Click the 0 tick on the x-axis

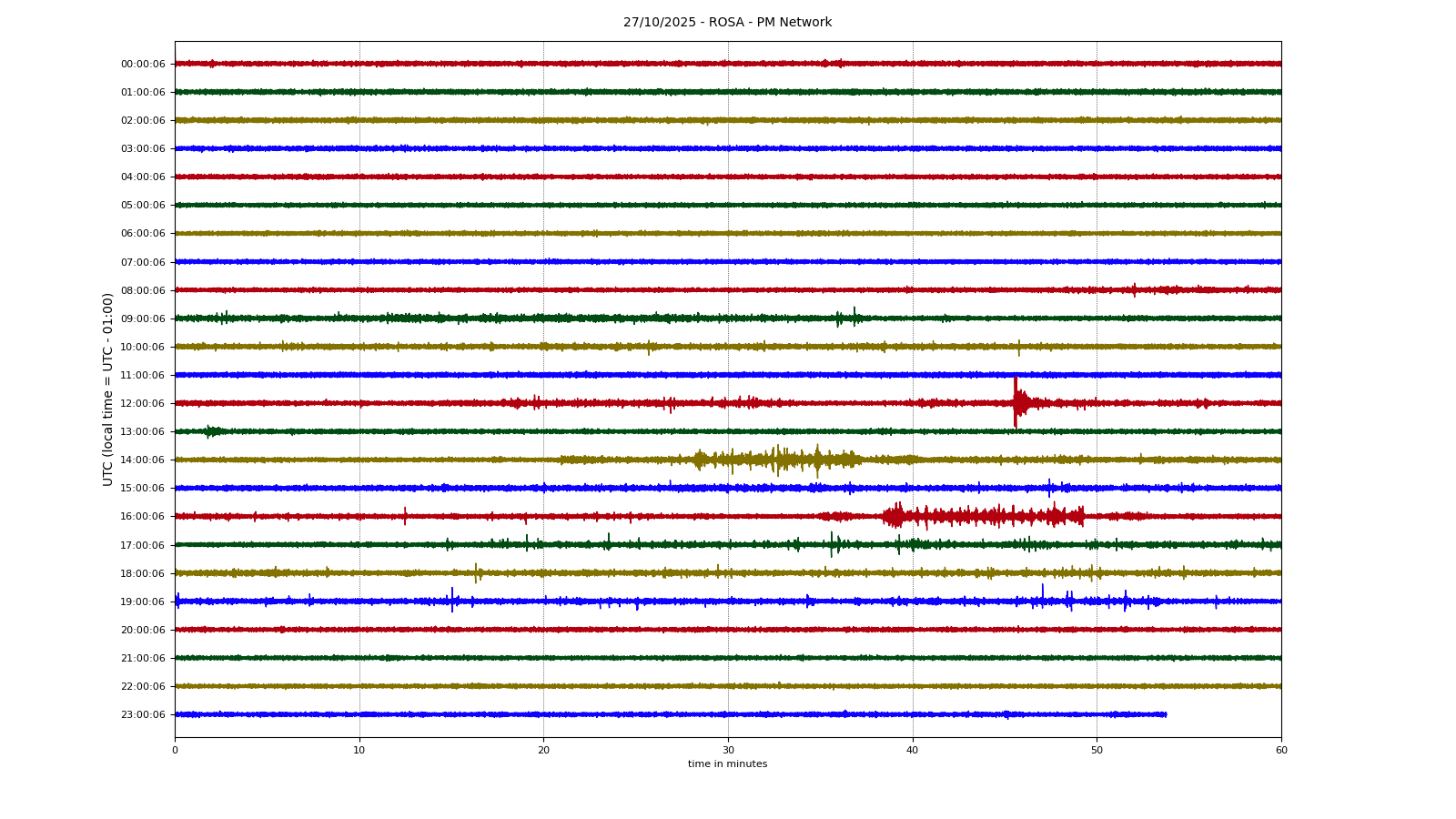tap(176, 751)
